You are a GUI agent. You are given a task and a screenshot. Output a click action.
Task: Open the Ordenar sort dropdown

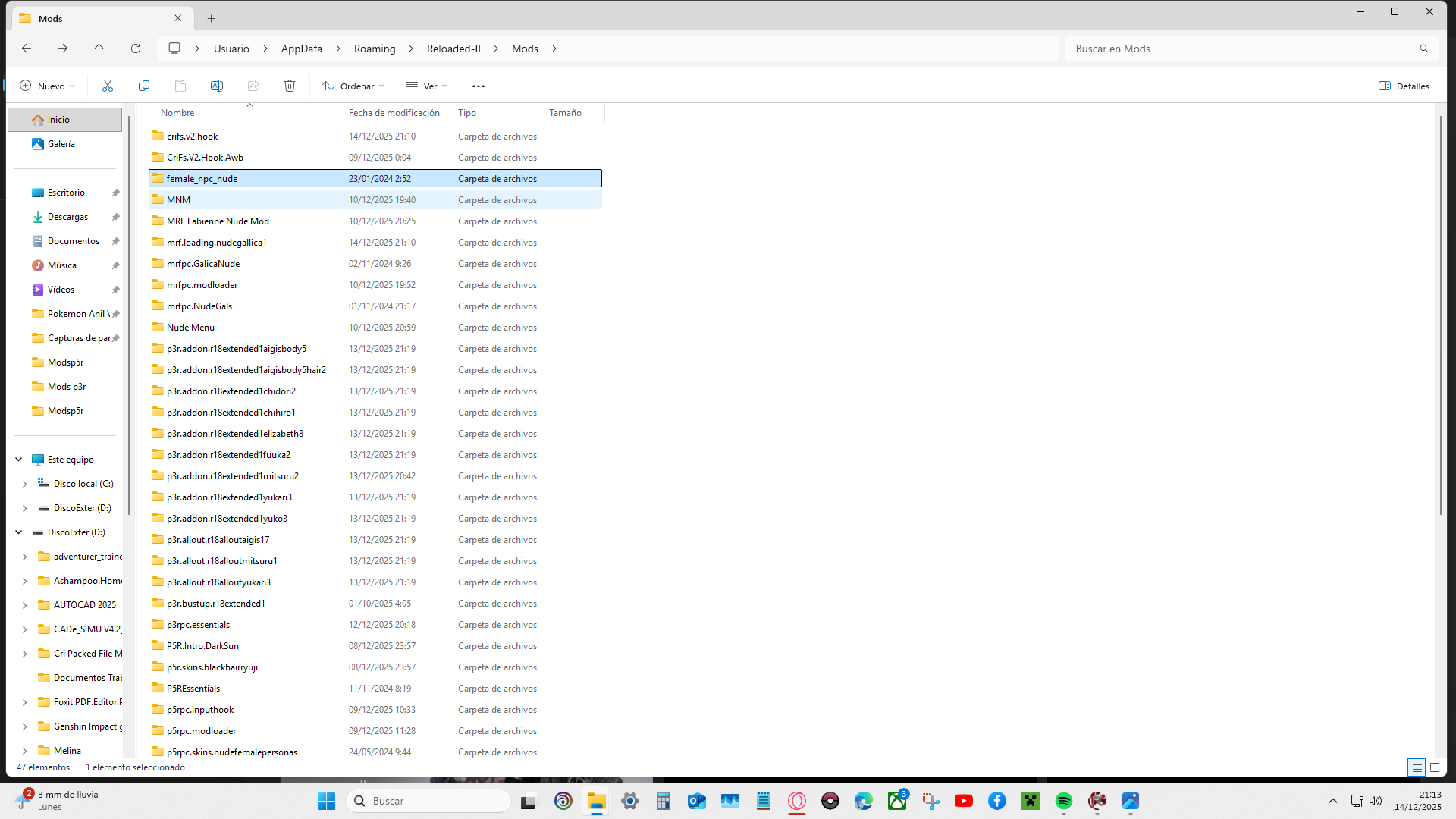353,86
